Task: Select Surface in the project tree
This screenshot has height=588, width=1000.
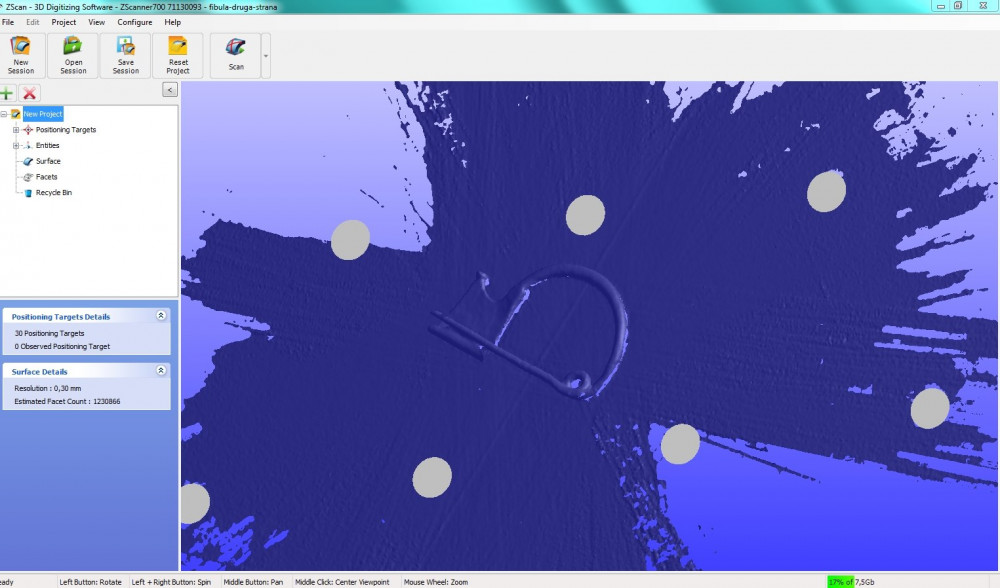Action: (48, 161)
